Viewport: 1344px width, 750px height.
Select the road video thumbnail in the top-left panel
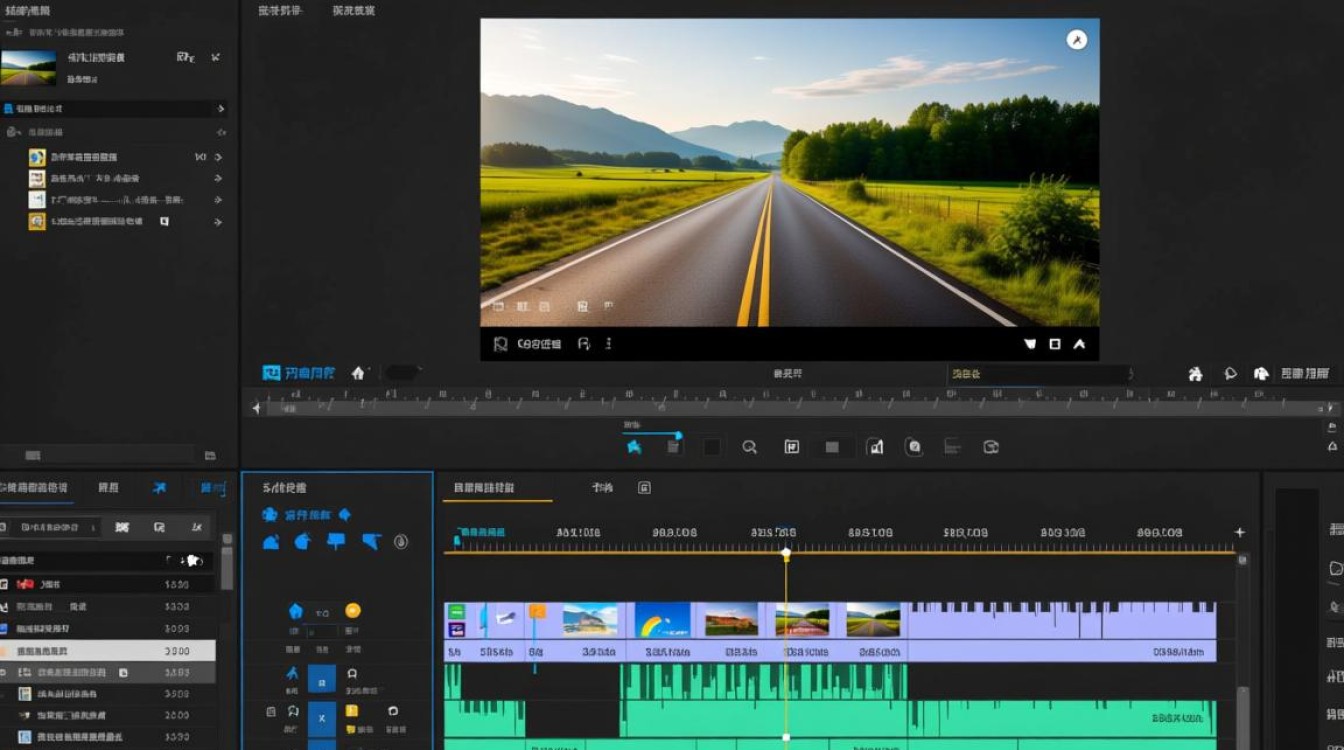pyautogui.click(x=28, y=68)
